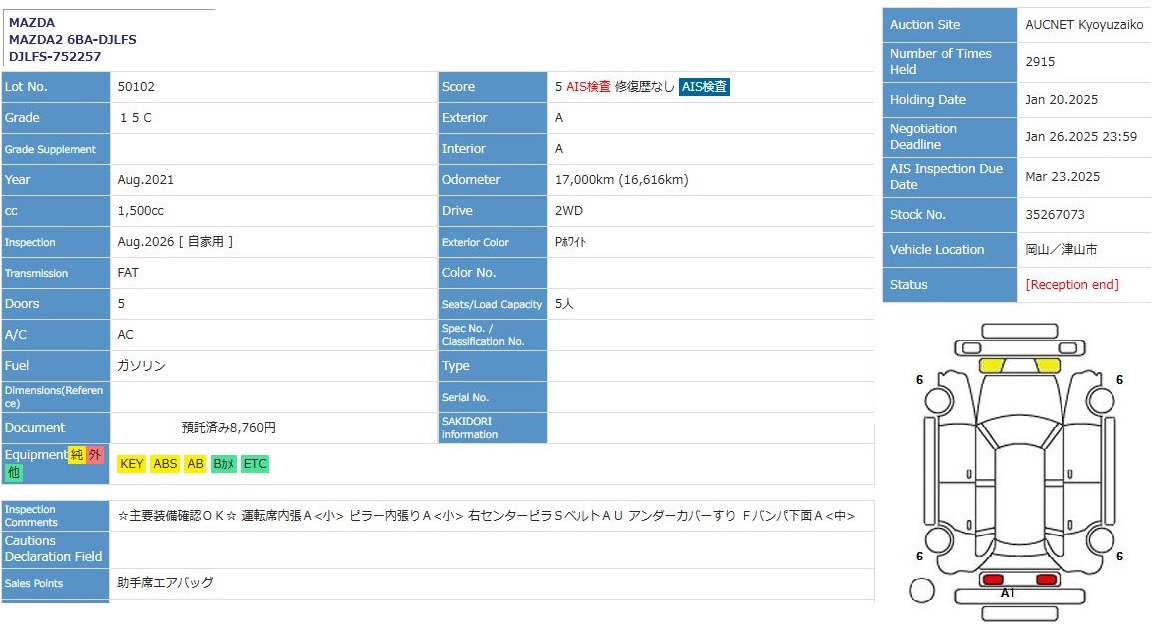
Task: Click the spare tire circle in the diagram
Action: coord(921,590)
